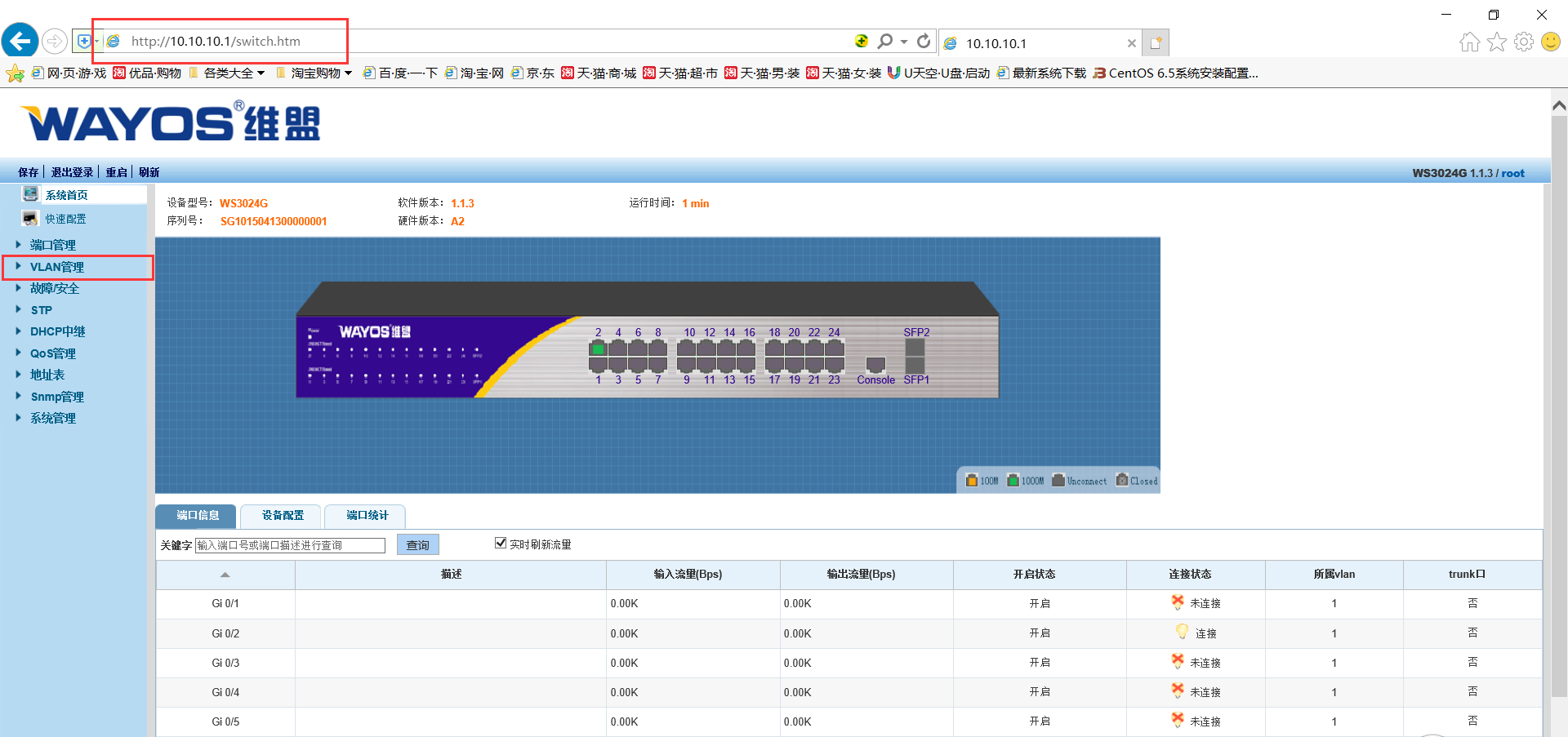Open a new browser tab

click(1156, 42)
